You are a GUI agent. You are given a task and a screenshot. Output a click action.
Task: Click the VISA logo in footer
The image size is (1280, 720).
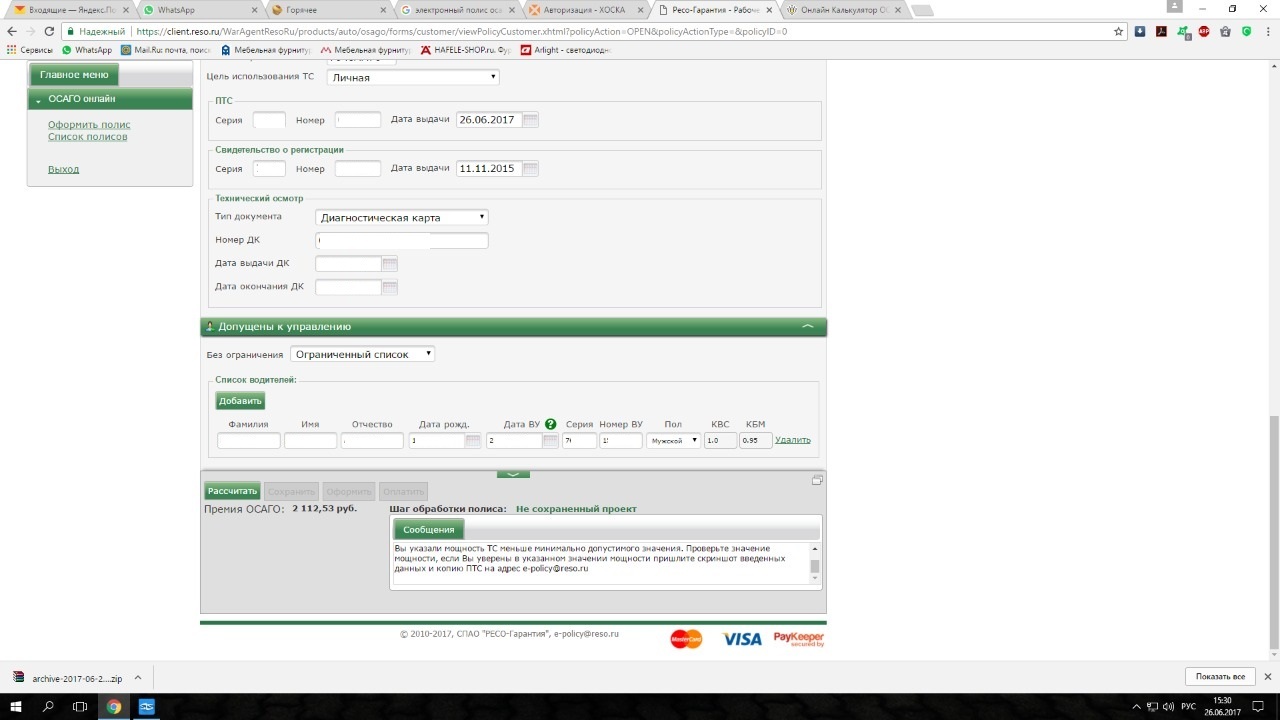click(x=742, y=639)
